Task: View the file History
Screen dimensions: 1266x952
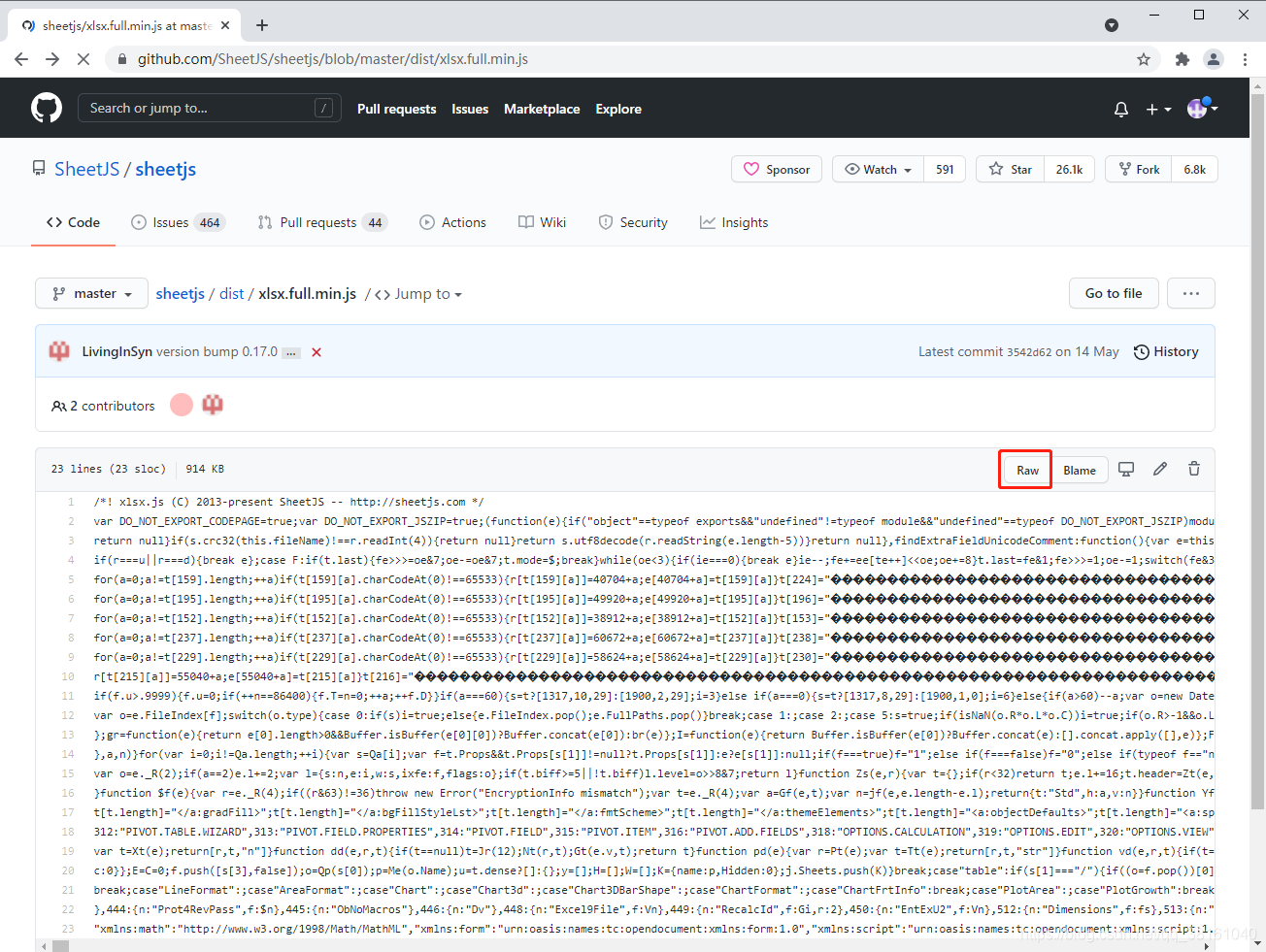Action: coord(1166,351)
